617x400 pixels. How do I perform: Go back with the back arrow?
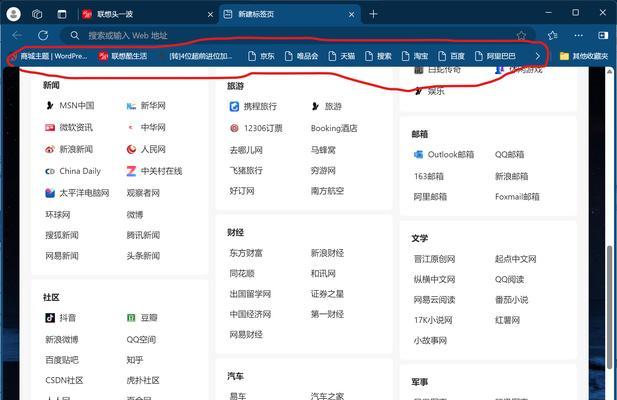(17, 35)
